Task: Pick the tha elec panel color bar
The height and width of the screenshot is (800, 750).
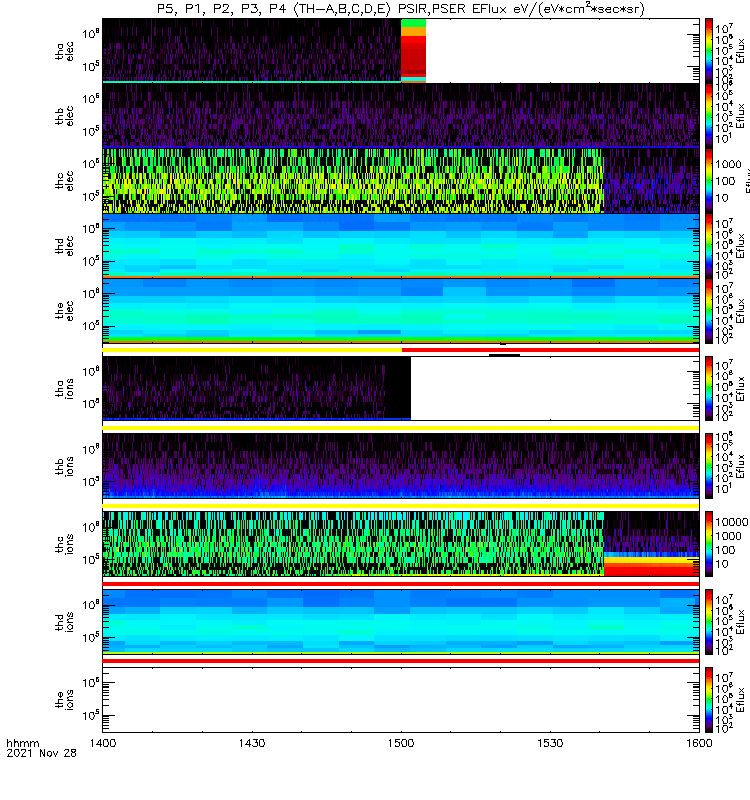Action: point(709,51)
